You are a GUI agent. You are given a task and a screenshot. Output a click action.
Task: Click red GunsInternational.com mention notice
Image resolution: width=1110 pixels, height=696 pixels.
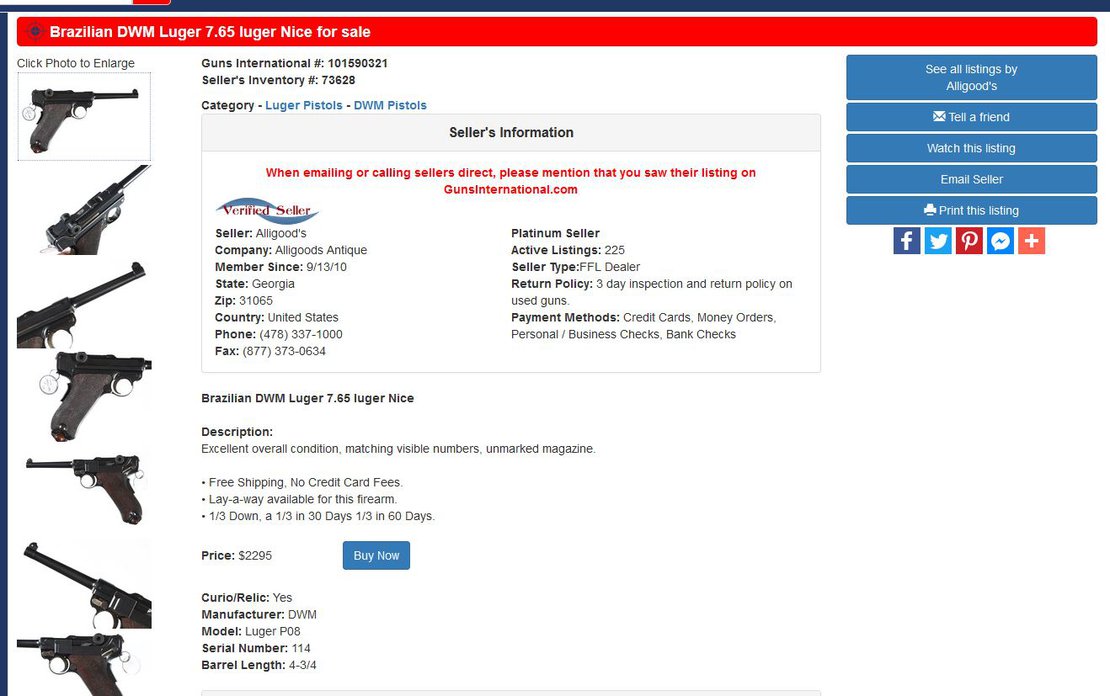(510, 181)
